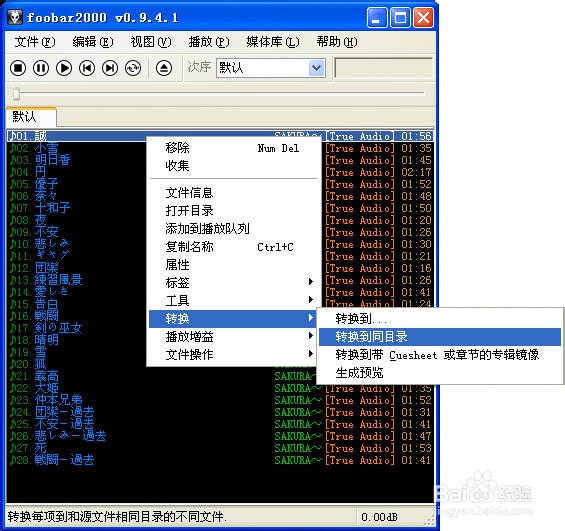
Task: Open the 媒体库(L) menu
Action: pyautogui.click(x=273, y=42)
